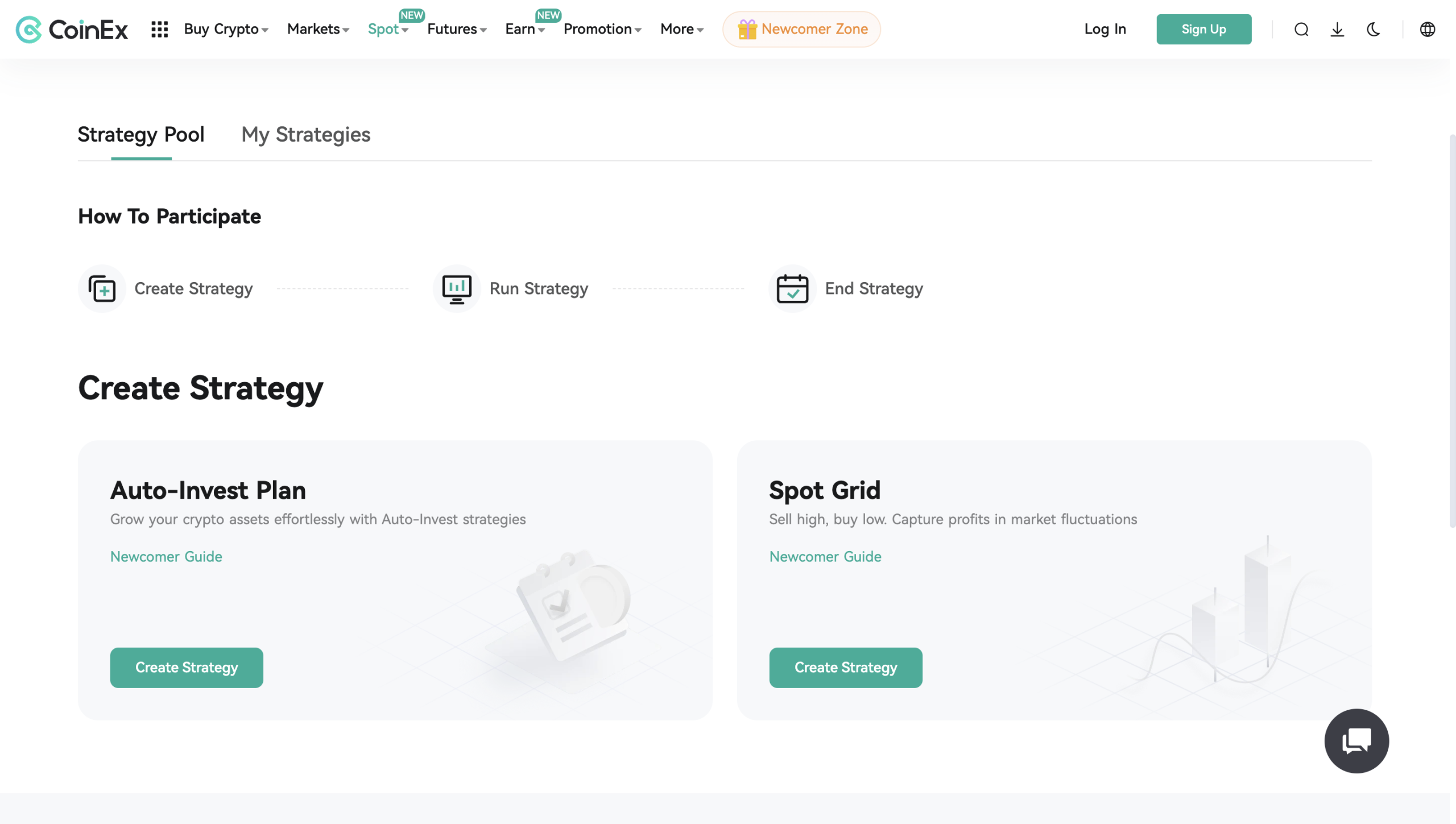This screenshot has width=1456, height=824.
Task: Click Create Strategy under Auto-Invest Plan
Action: 187,668
